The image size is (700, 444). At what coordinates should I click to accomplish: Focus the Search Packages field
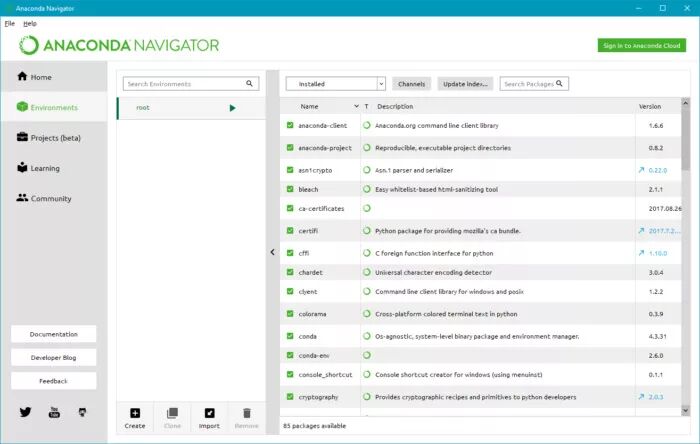534,84
